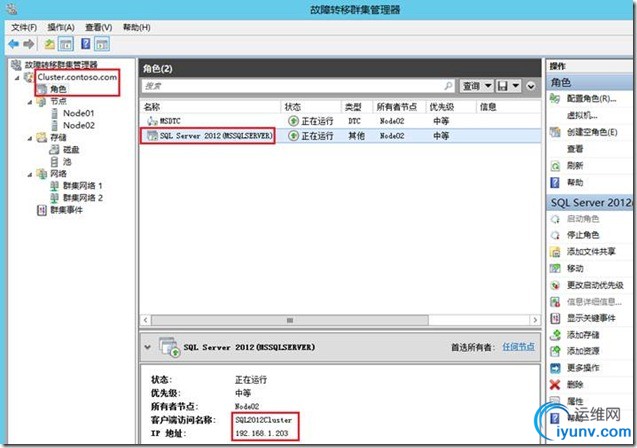Collapse the 网络 tree node
637x448 pixels.
click(x=30, y=174)
